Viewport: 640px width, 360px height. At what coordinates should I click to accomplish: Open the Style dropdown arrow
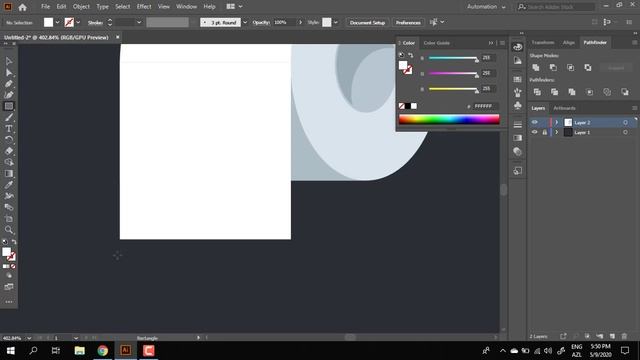[x=336, y=22]
